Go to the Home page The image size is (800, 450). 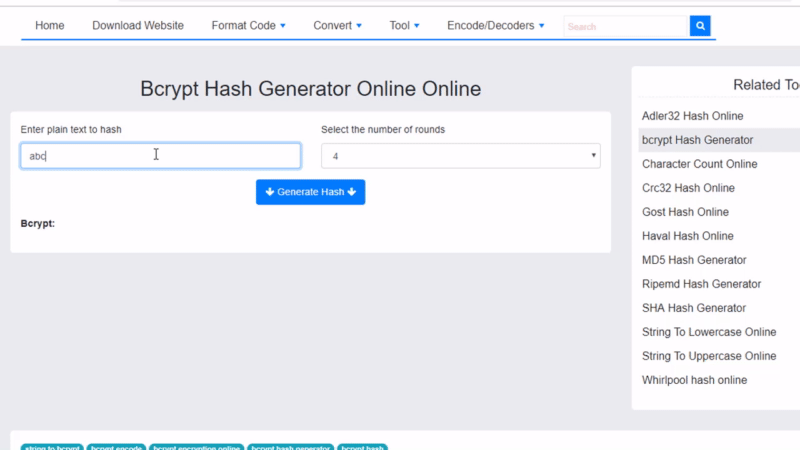(49, 26)
